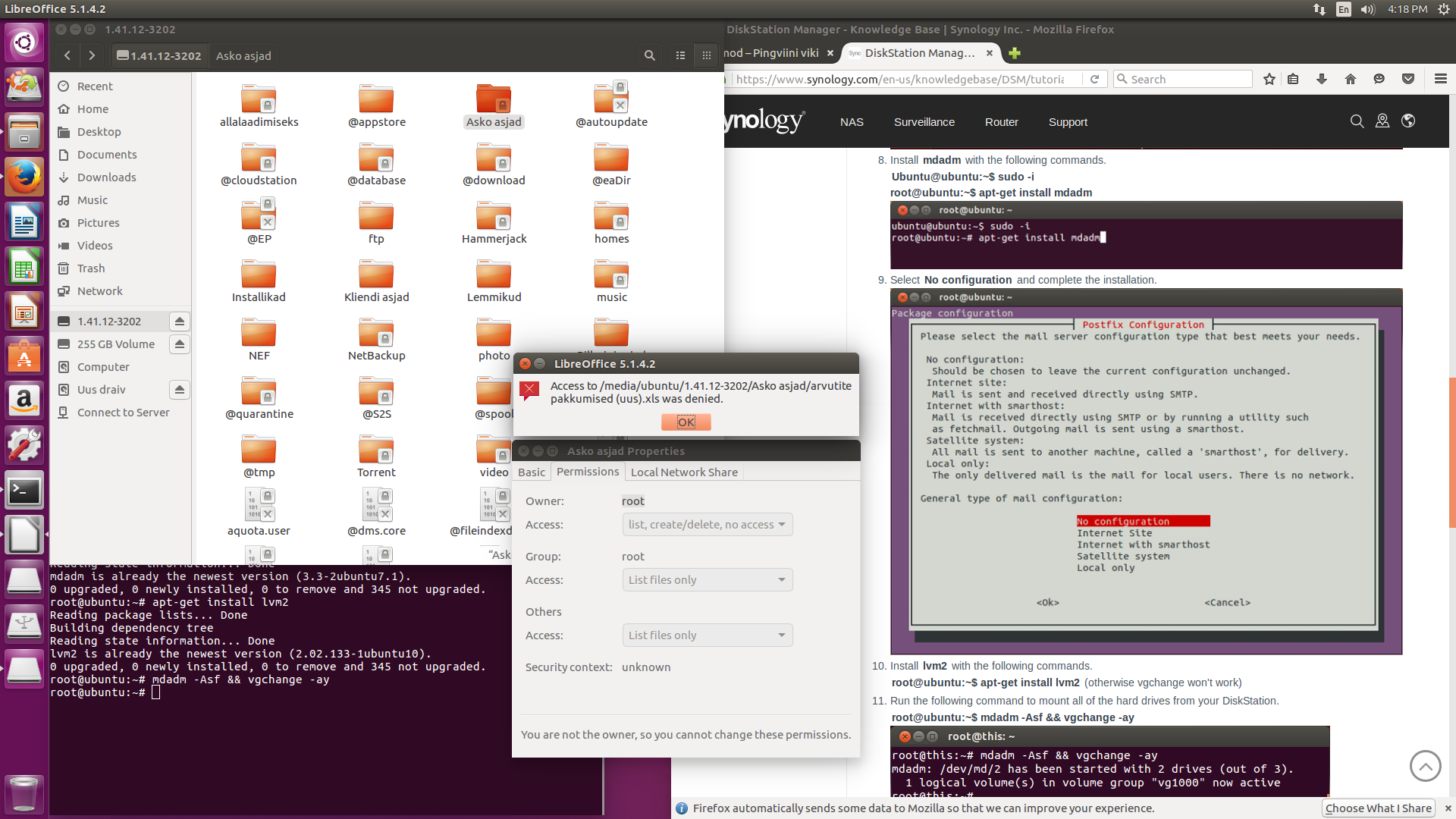Click Firefox Search field
Viewport: 1456px width, 819px height.
[1183, 79]
